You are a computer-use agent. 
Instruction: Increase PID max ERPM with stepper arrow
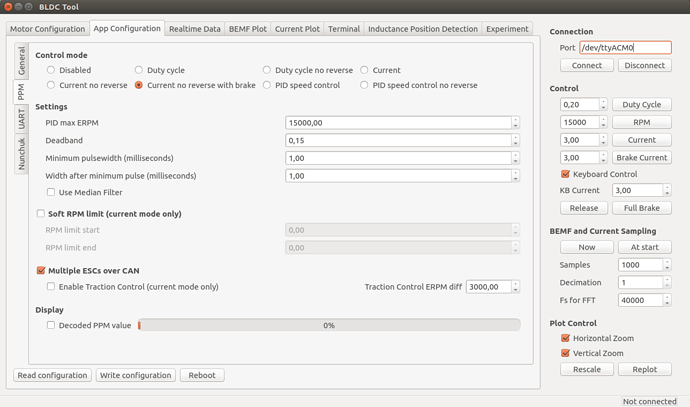pyautogui.click(x=515, y=120)
